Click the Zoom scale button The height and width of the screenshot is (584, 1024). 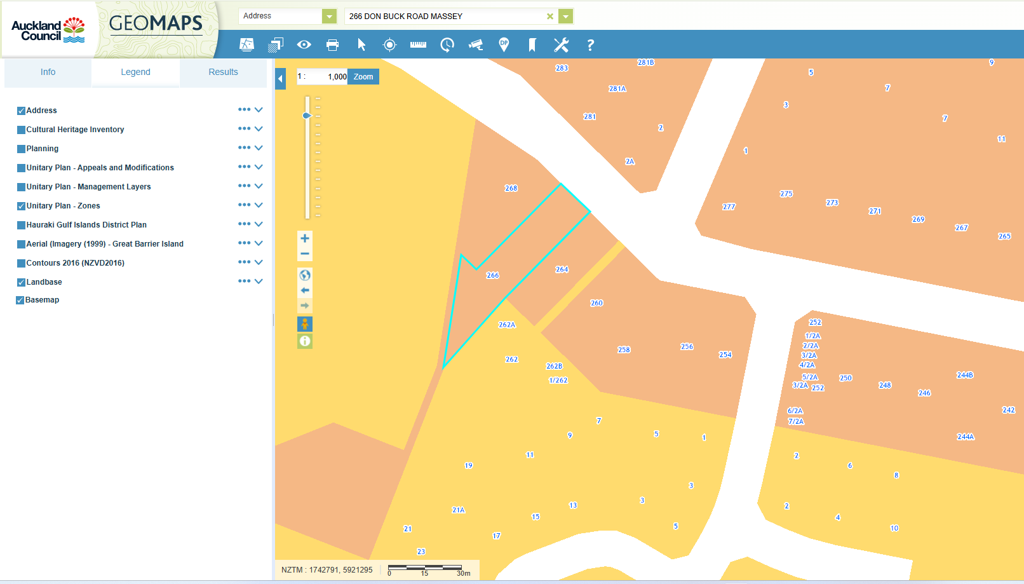pos(363,77)
